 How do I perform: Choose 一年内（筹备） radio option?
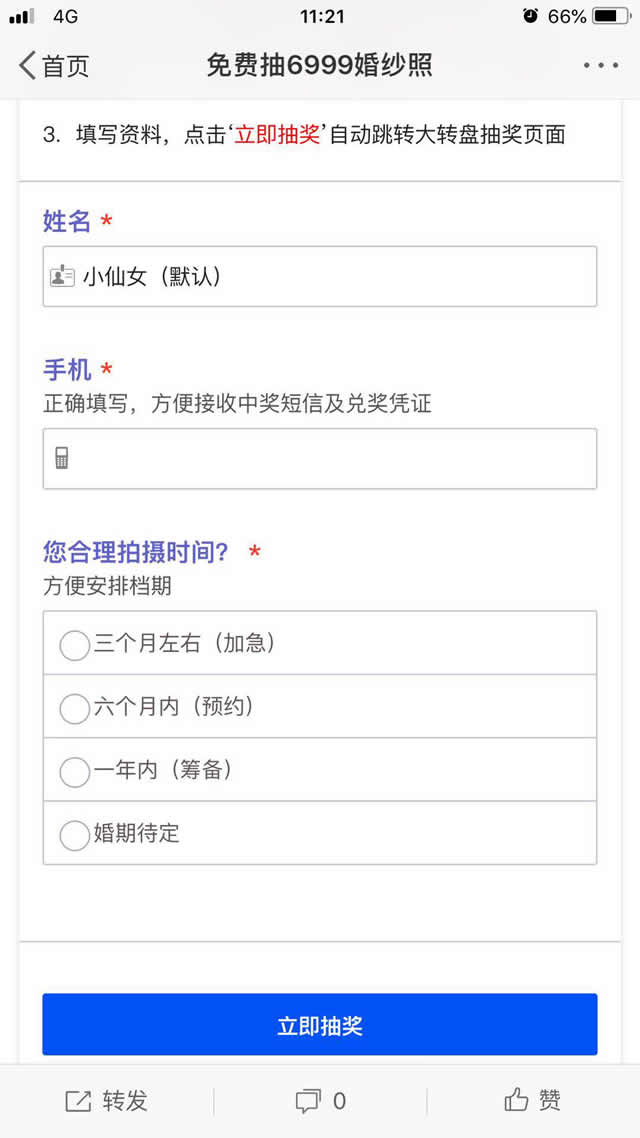[x=75, y=771]
